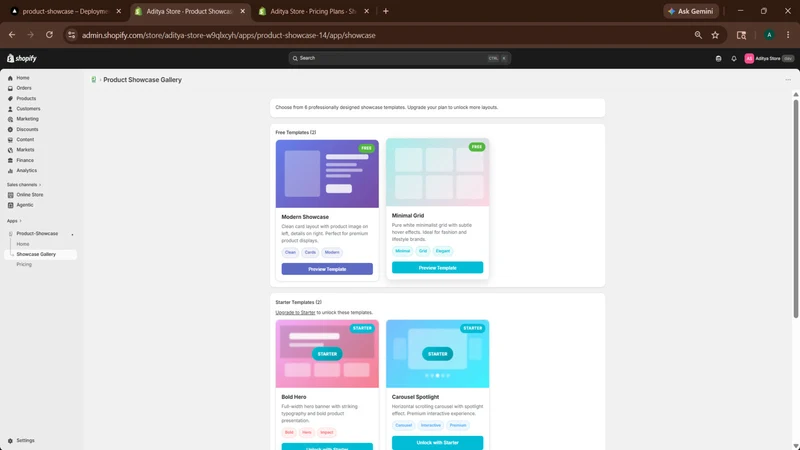The height and width of the screenshot is (450, 800).
Task: Click Upgrade to Starter link
Action: tap(295, 312)
